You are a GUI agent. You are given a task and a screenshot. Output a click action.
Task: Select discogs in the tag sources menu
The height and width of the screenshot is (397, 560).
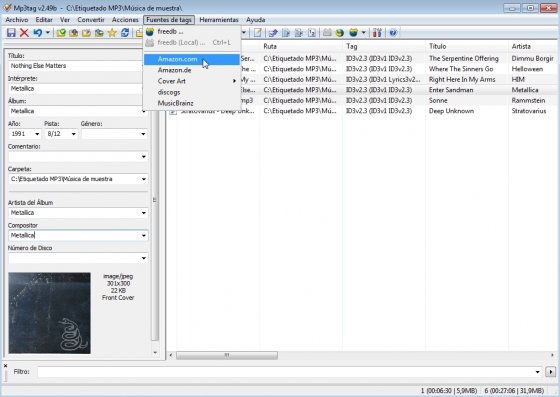tap(192, 92)
